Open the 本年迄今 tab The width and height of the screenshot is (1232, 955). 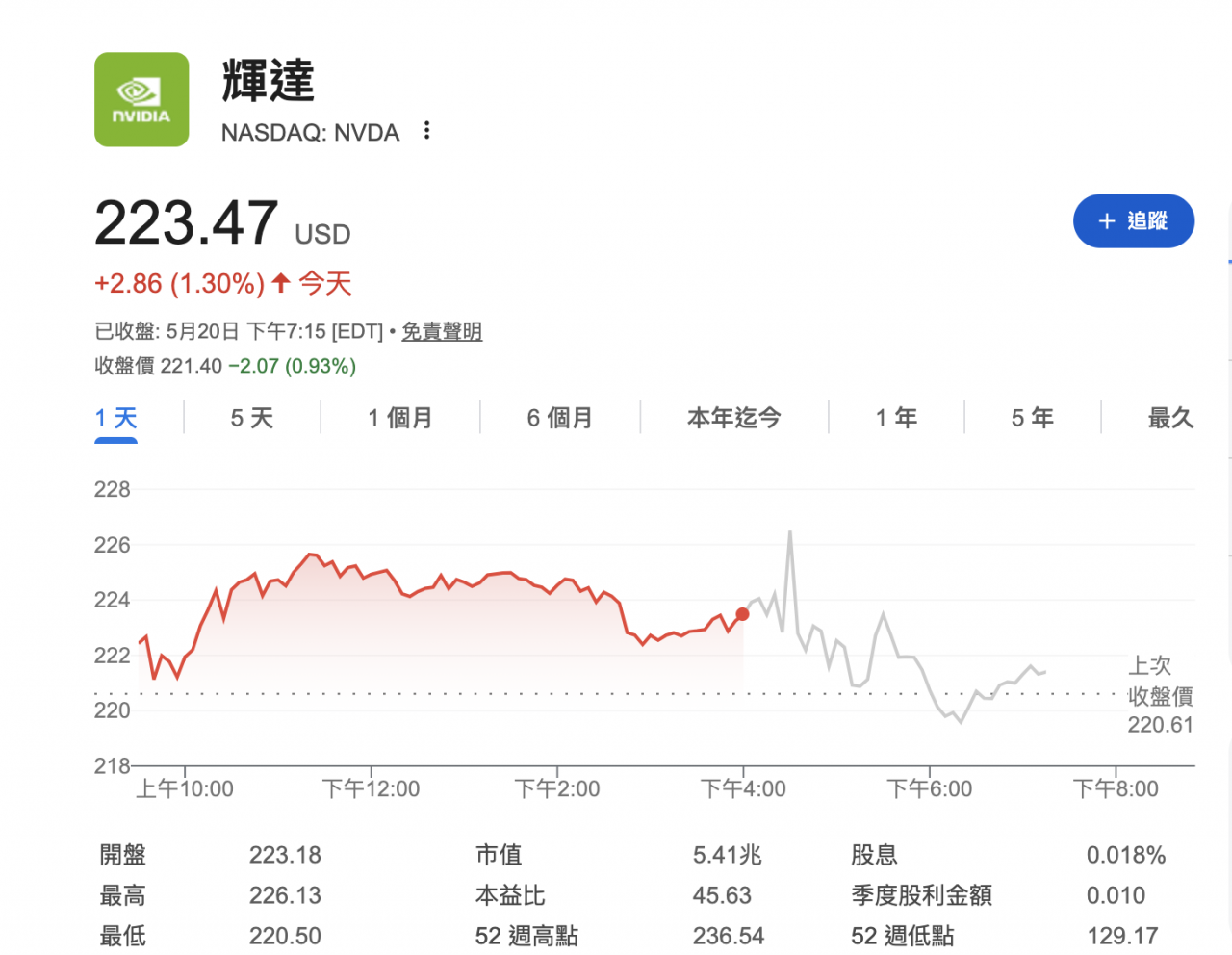click(734, 418)
